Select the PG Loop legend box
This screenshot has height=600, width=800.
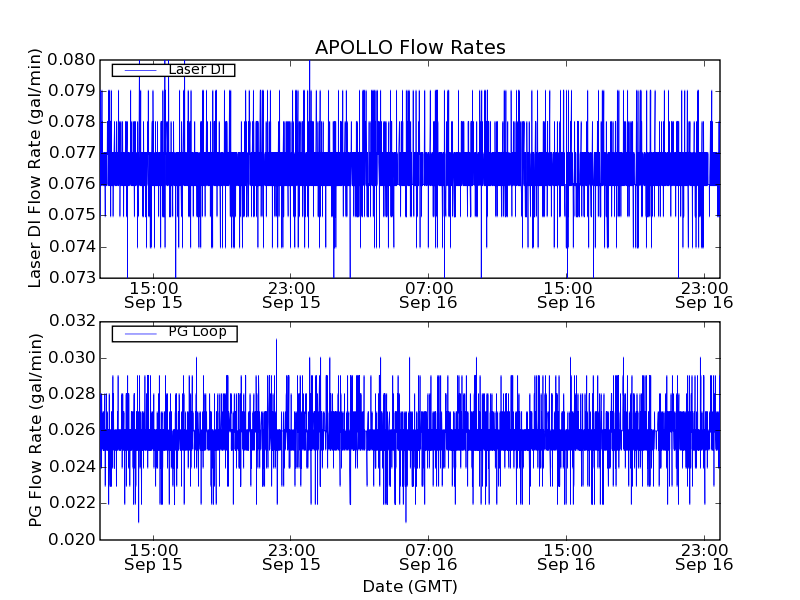(174, 333)
